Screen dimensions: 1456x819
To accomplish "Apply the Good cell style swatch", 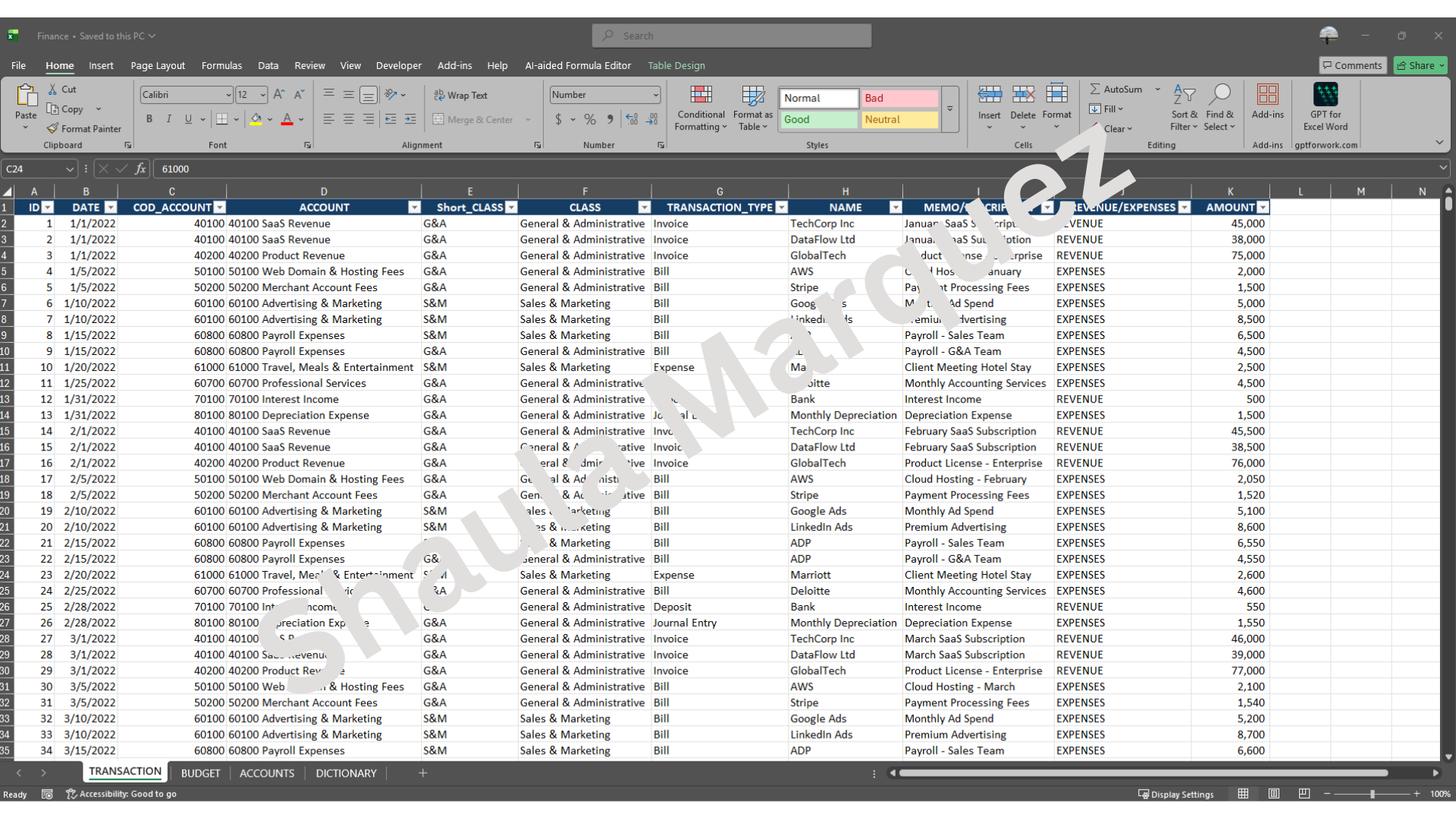I will click(818, 120).
